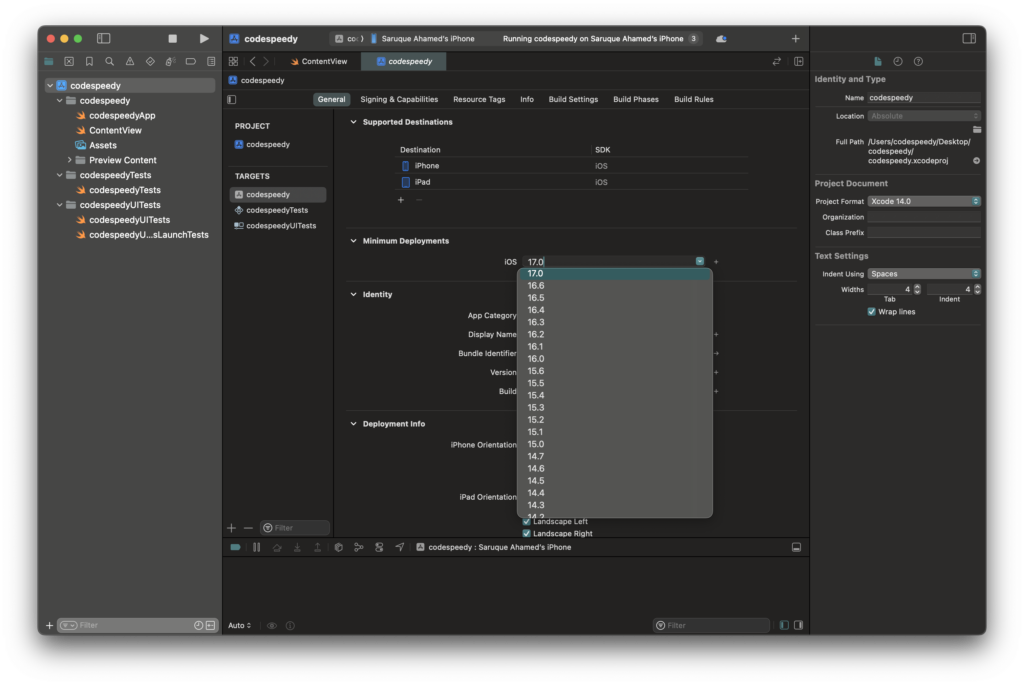Select the codespeedyUITests target
1024x685 pixels.
[278, 226]
